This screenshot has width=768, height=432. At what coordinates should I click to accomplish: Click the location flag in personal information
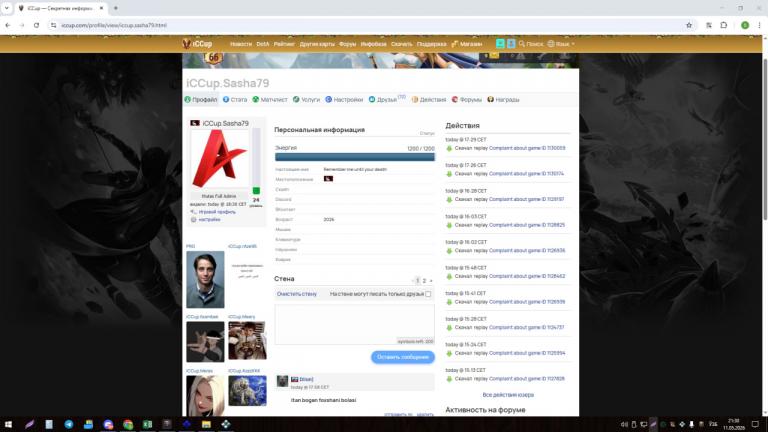pyautogui.click(x=328, y=179)
